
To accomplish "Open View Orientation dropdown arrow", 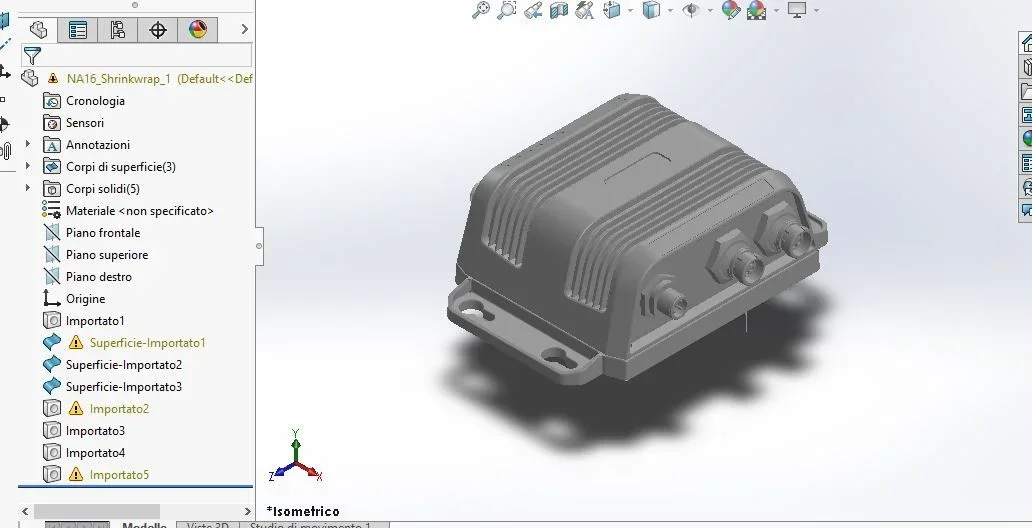I will [630, 11].
